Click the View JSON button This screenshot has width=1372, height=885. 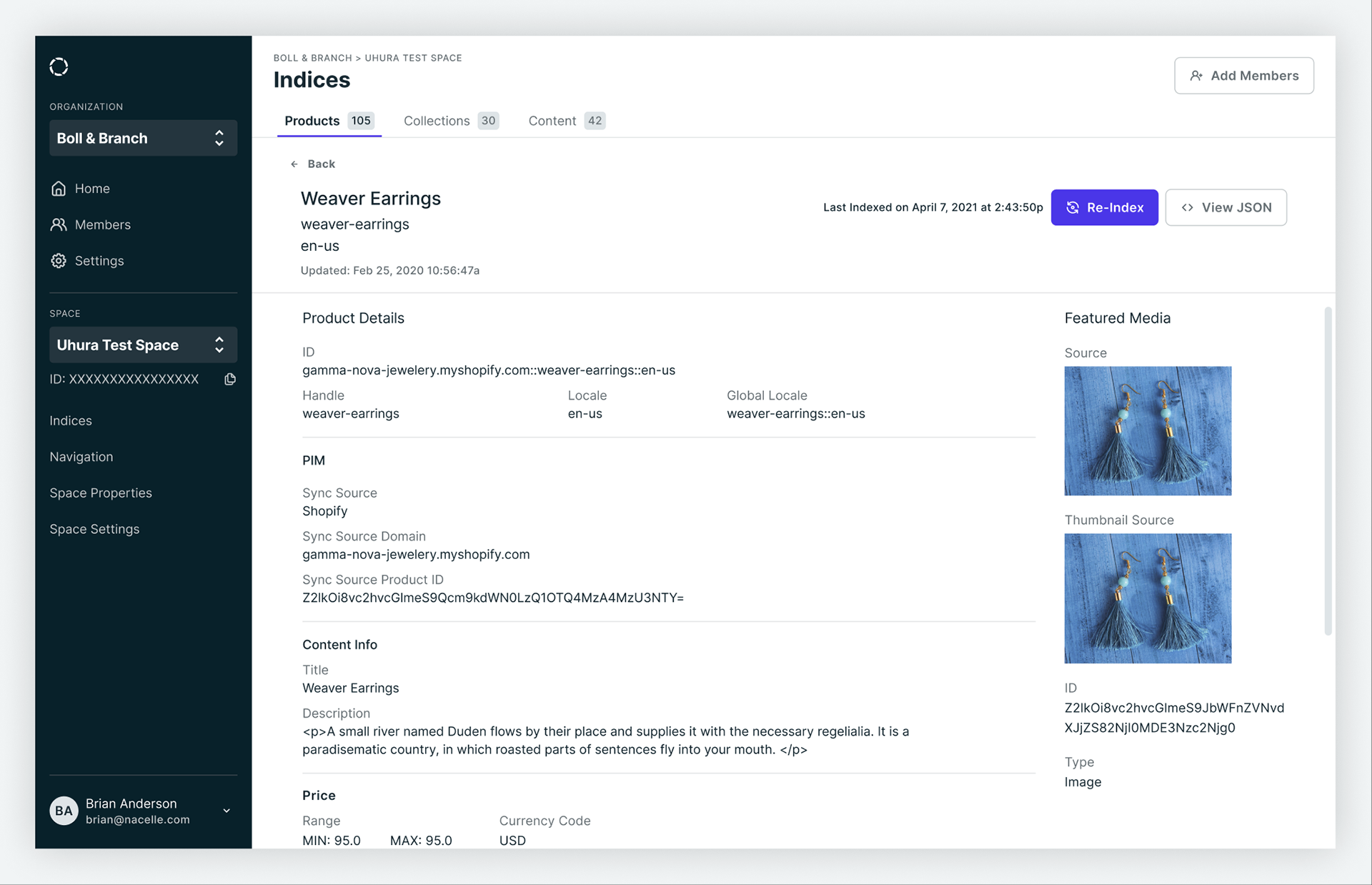(x=1226, y=207)
